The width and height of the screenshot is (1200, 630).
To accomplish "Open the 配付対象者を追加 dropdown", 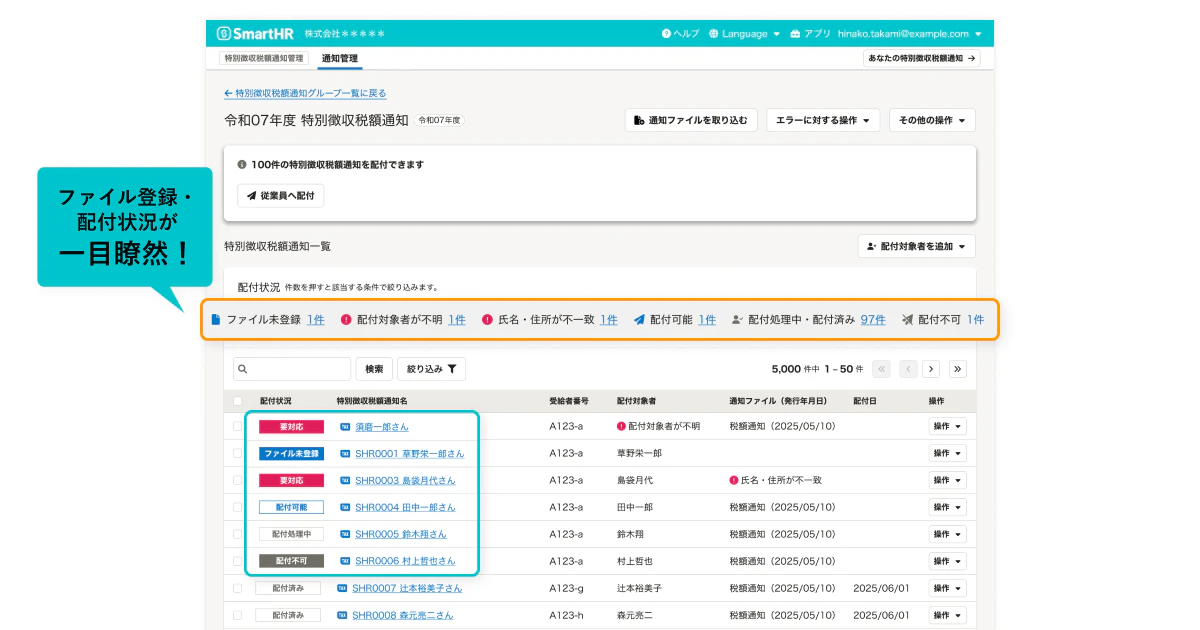I will [x=915, y=246].
